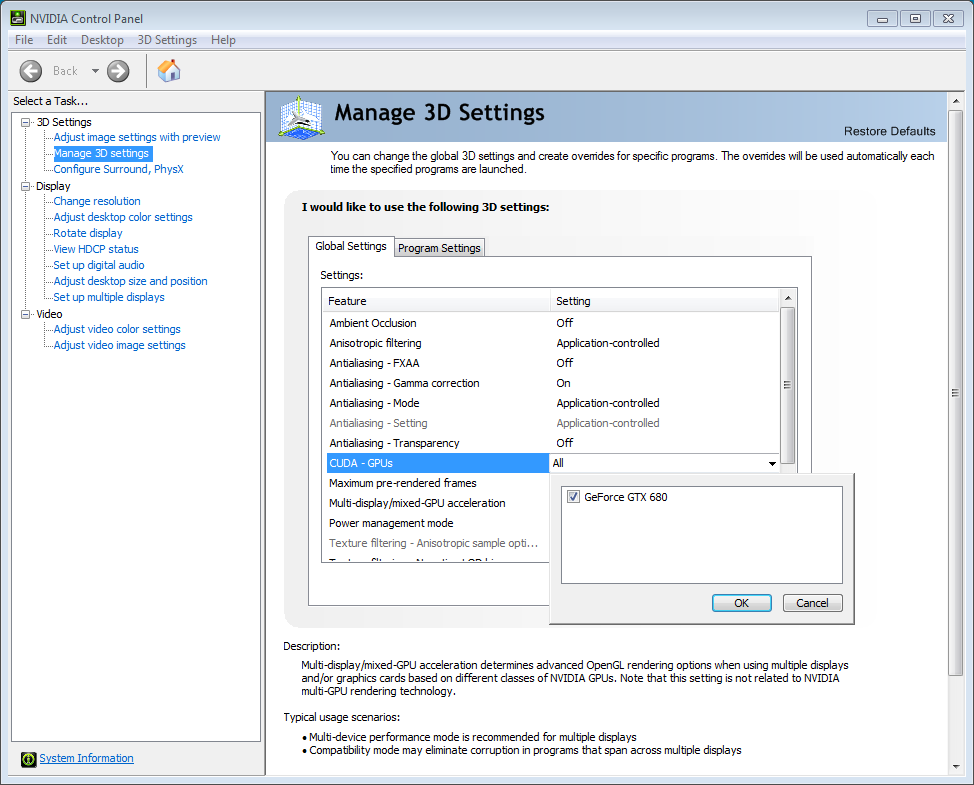Open the System Information link
Viewport: 974px width, 785px height.
click(x=86, y=759)
